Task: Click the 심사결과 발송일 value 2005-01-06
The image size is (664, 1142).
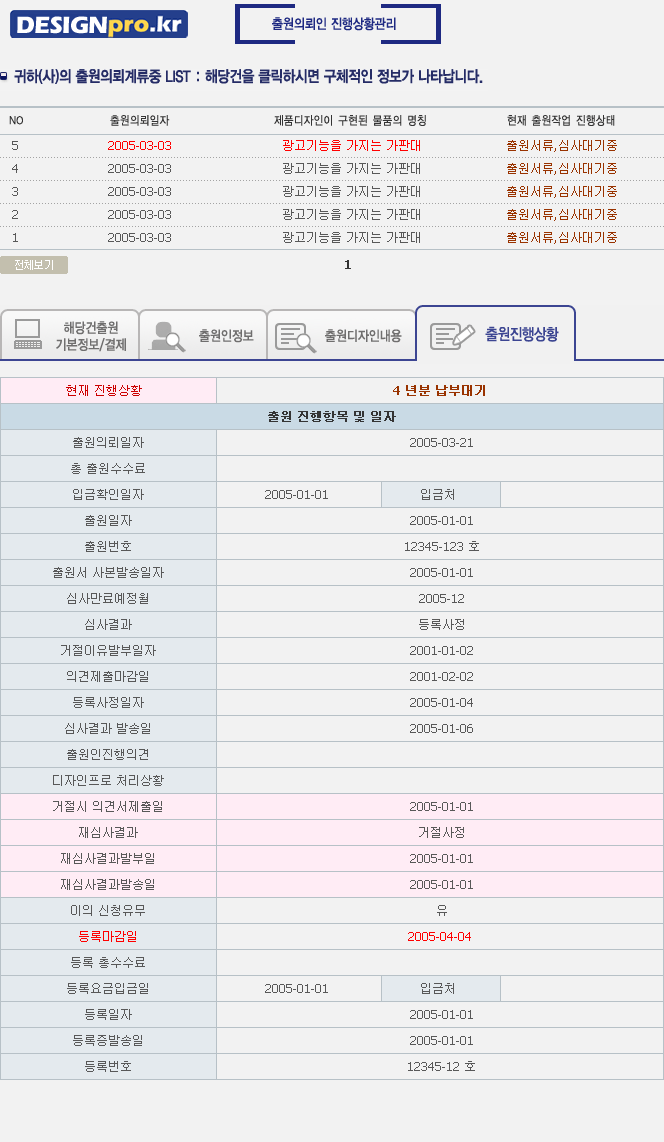Action: [441, 728]
